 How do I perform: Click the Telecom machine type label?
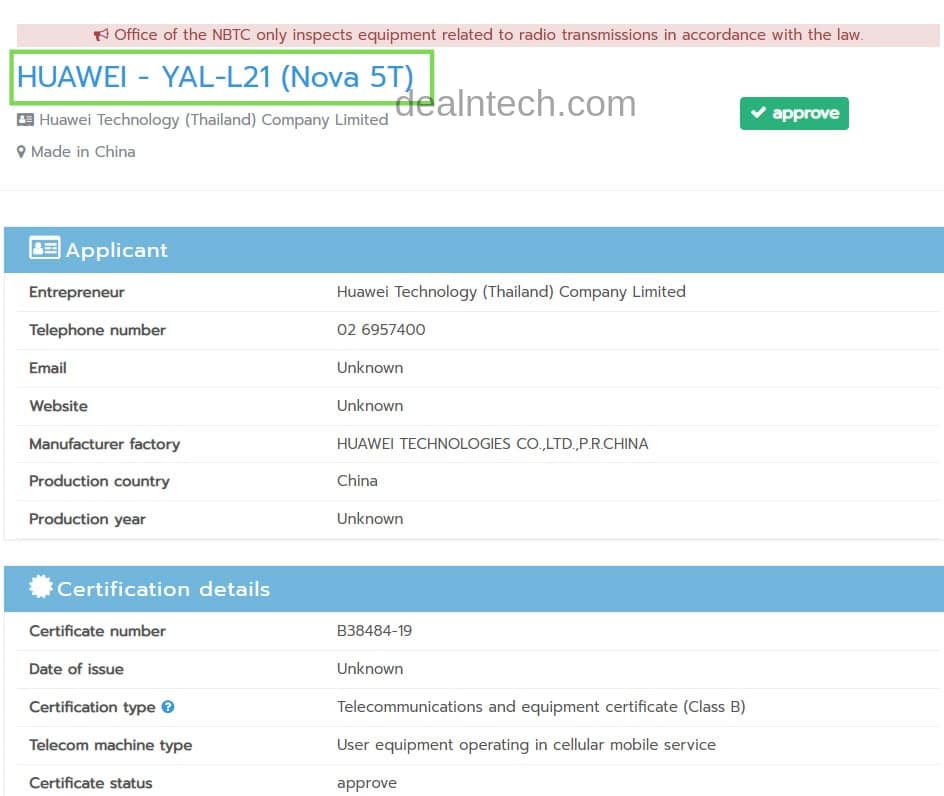click(110, 745)
